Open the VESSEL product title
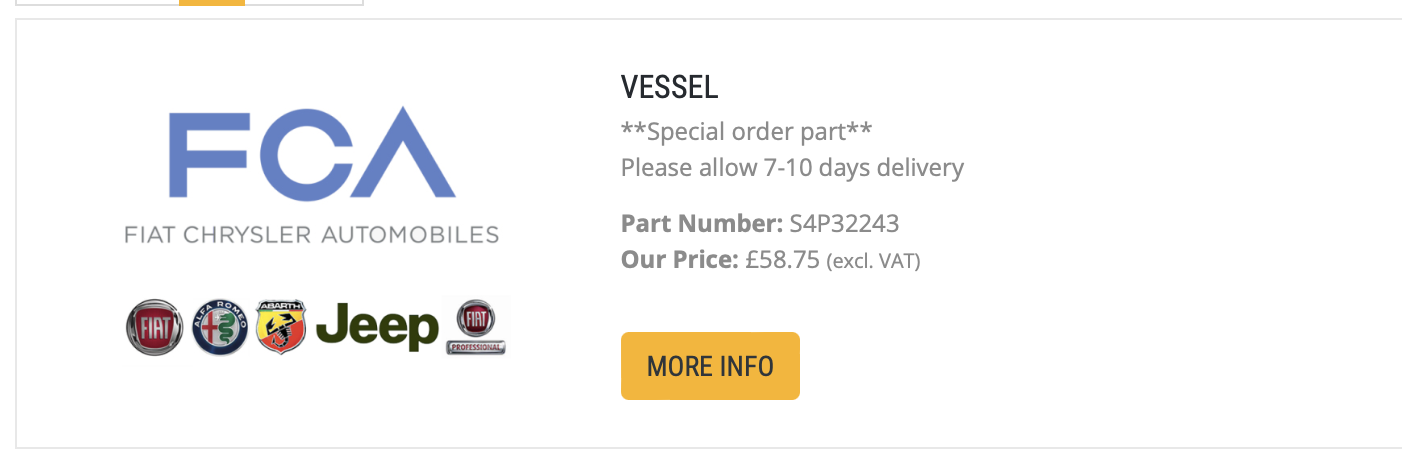 click(670, 87)
